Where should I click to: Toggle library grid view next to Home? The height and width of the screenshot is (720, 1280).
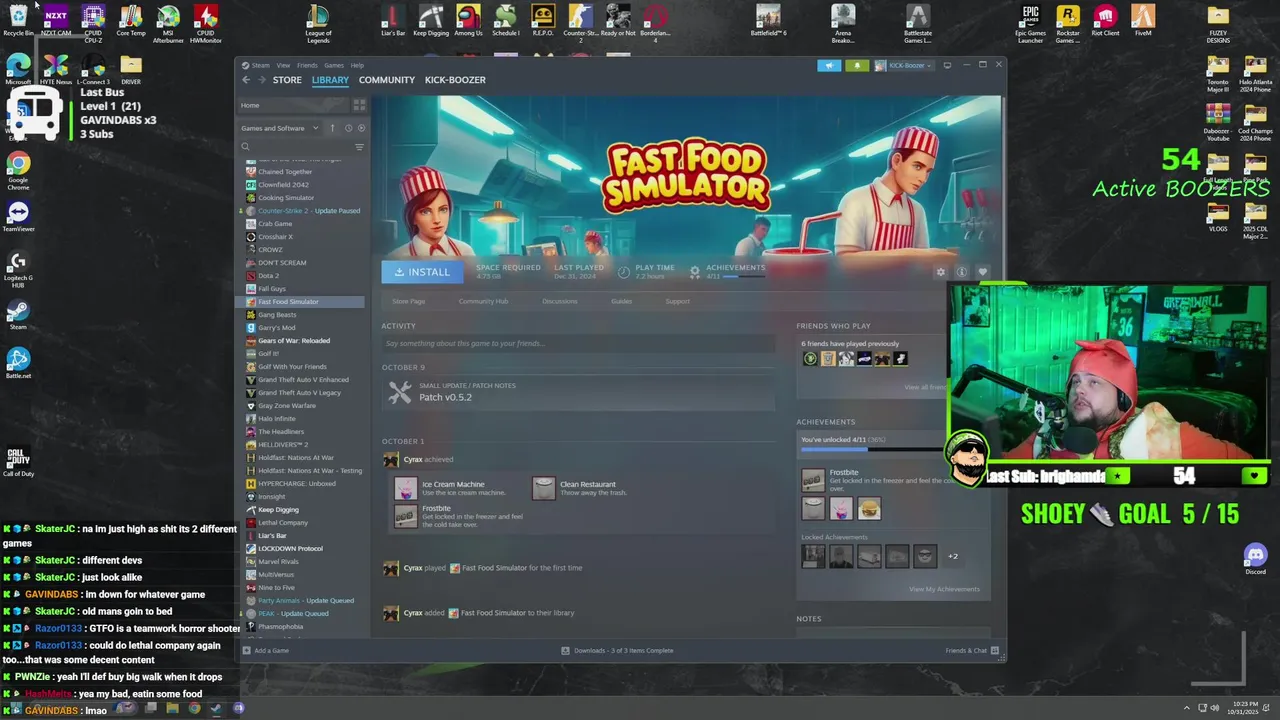tap(359, 105)
